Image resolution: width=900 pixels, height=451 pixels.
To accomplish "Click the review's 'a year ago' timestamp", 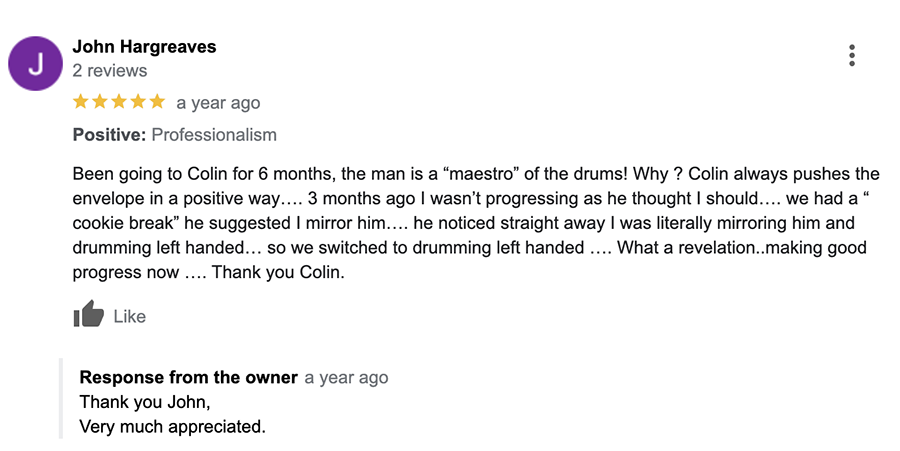I will click(x=218, y=103).
